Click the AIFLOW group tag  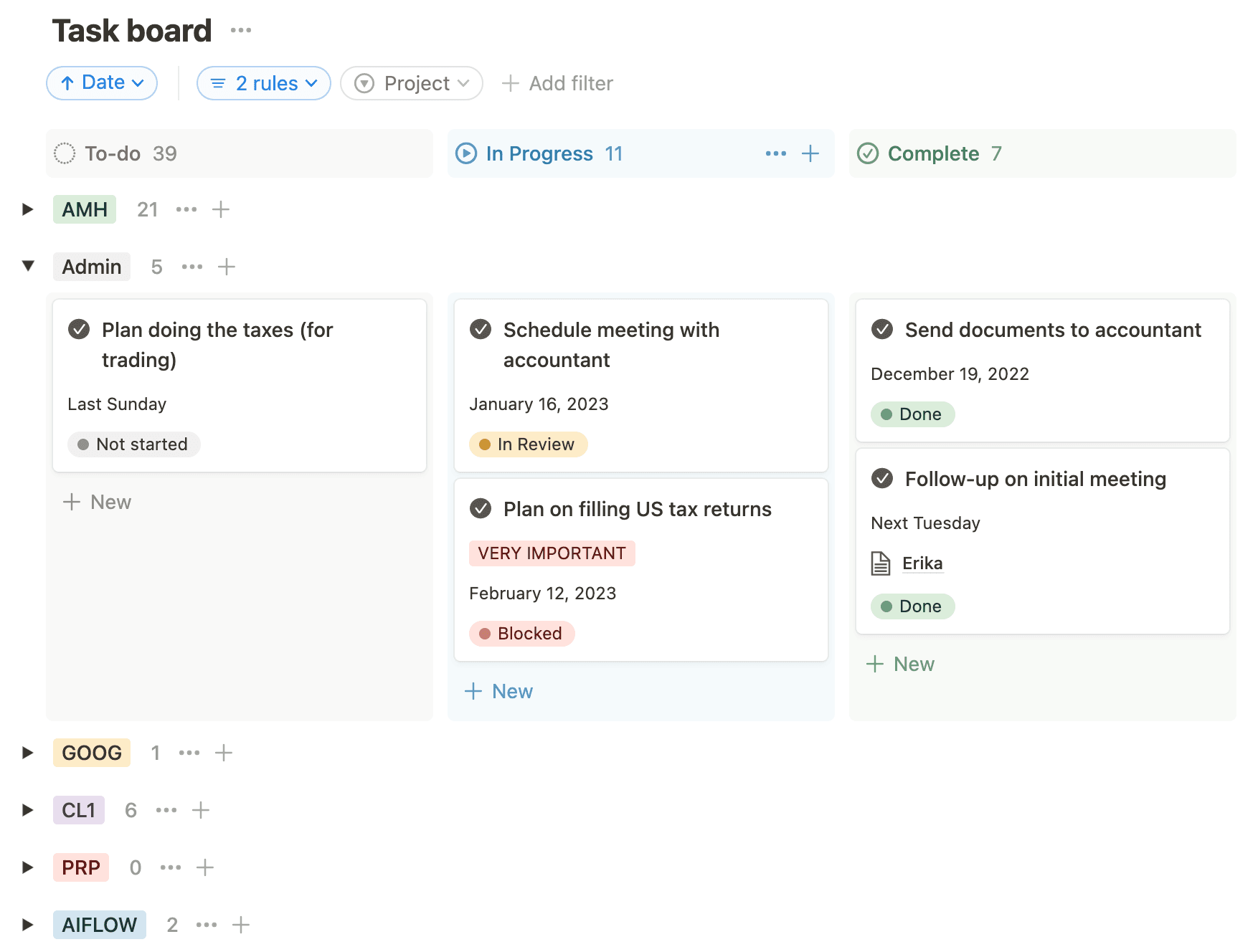[100, 925]
